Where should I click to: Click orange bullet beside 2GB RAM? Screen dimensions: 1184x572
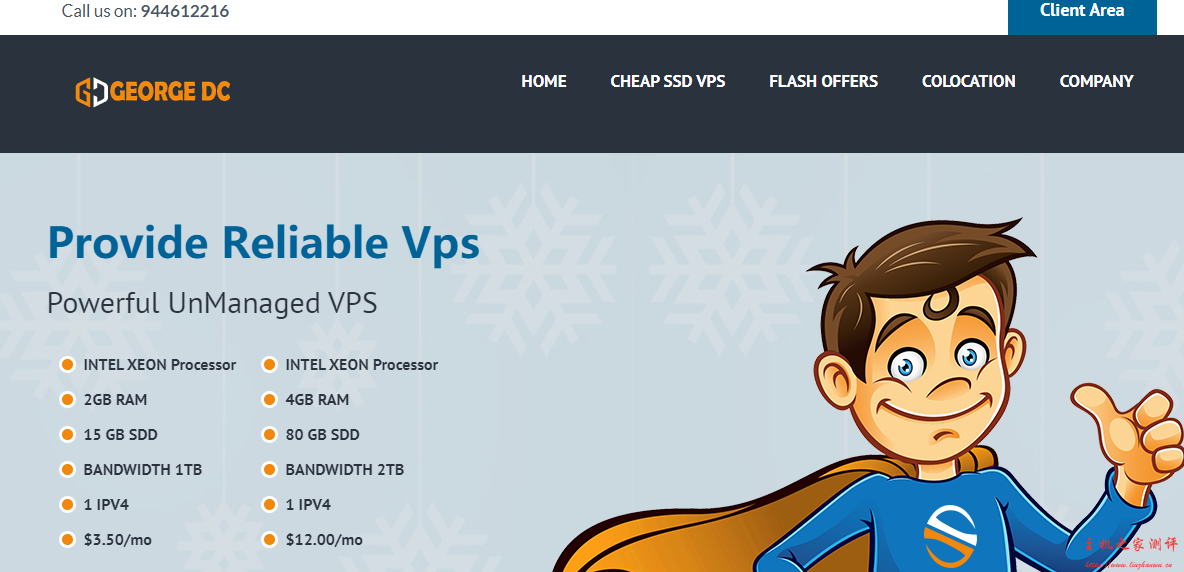coord(67,400)
